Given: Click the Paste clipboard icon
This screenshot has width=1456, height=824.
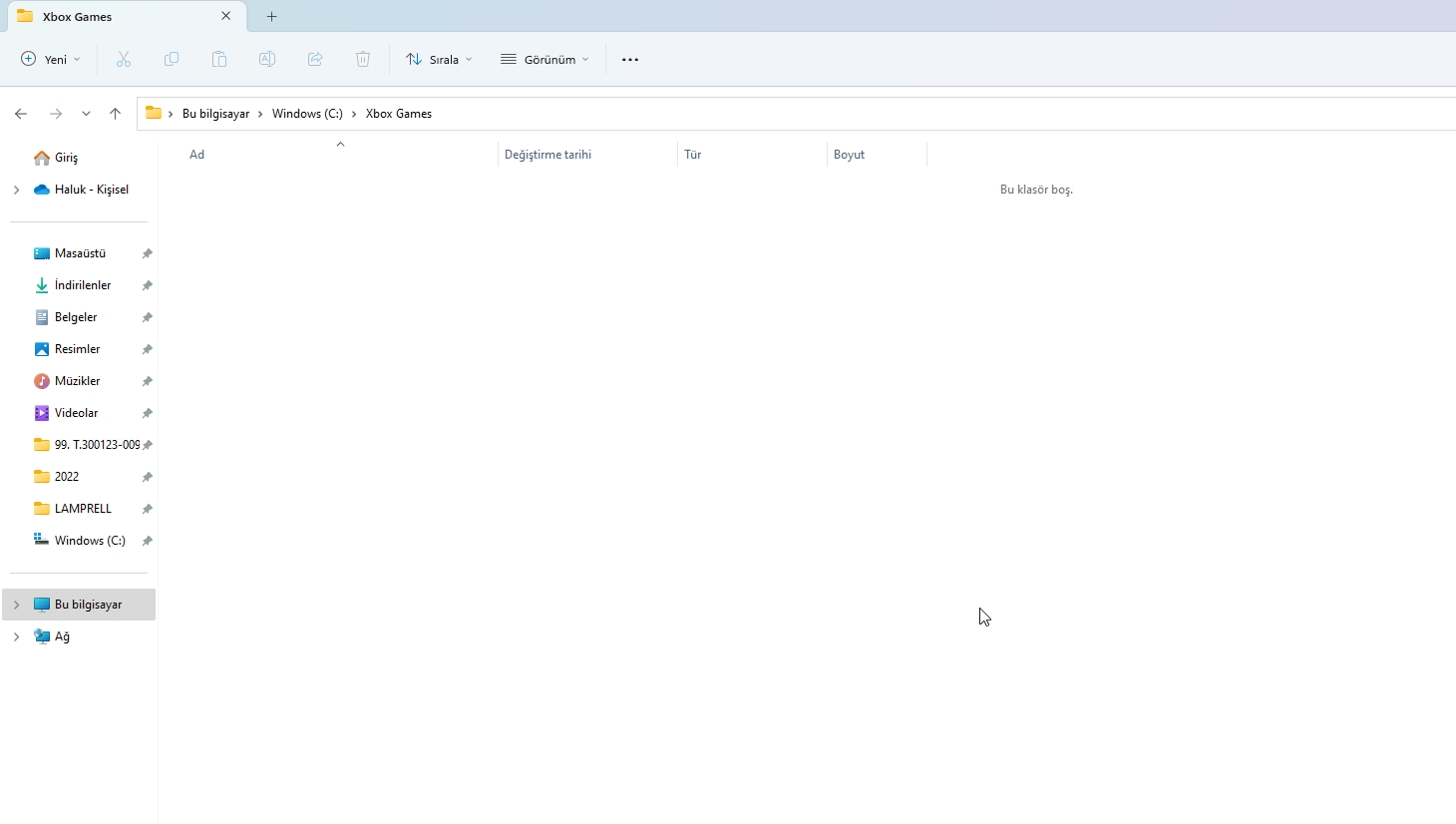Looking at the screenshot, I should point(219,60).
